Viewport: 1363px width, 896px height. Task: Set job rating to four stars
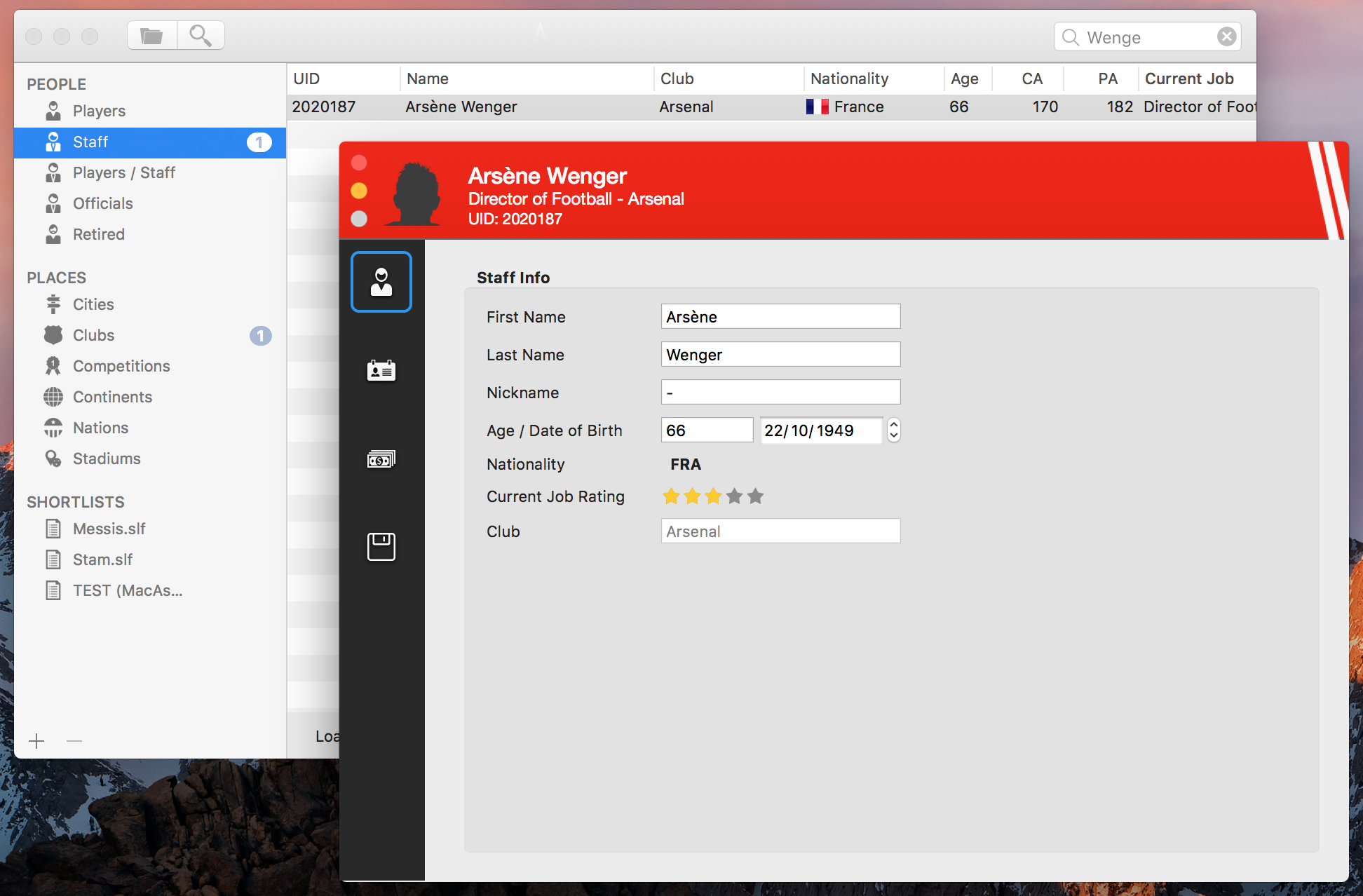pyautogui.click(x=734, y=496)
